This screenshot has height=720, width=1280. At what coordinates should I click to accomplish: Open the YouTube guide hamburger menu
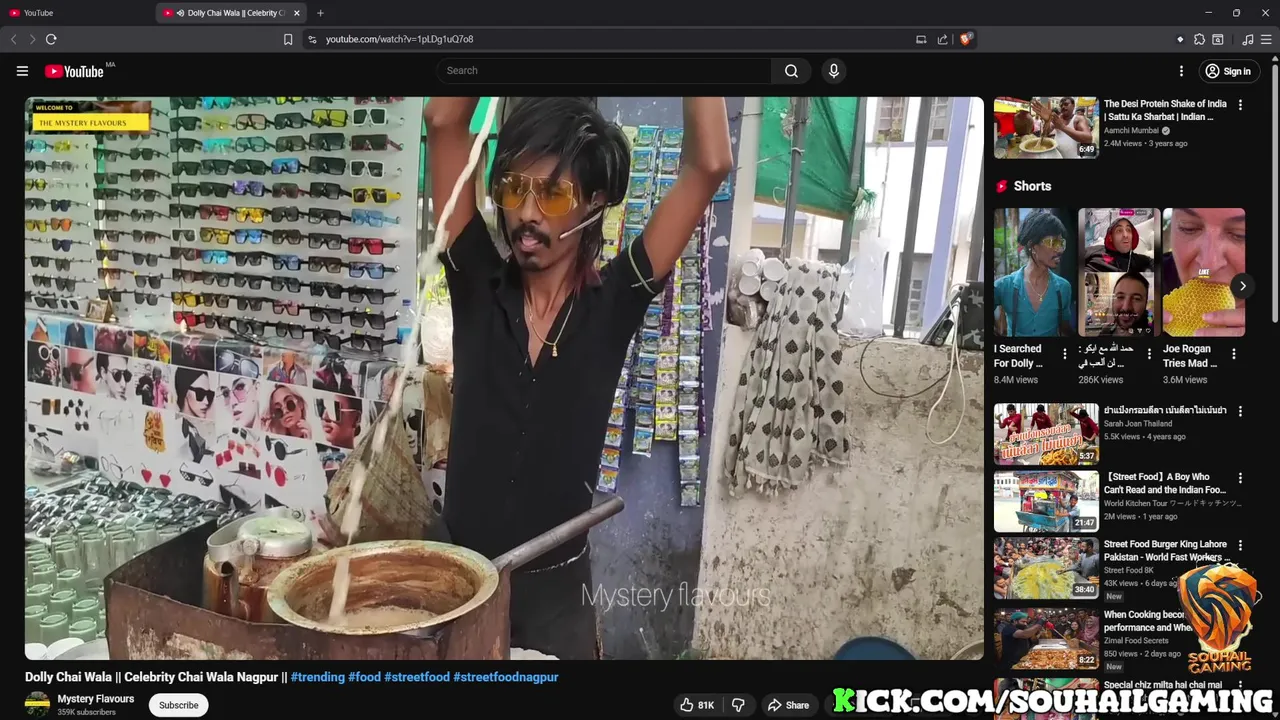coord(22,71)
